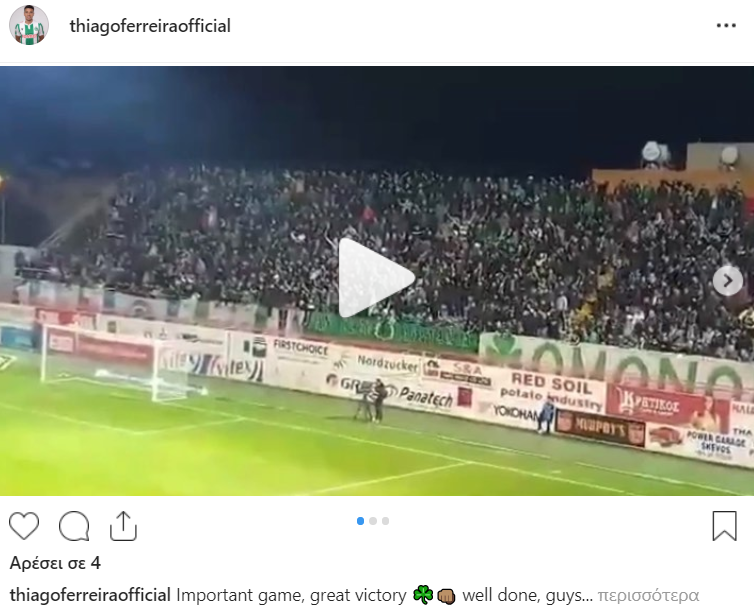
Task: Select the first carousel dot indicator
Action: coord(360,521)
